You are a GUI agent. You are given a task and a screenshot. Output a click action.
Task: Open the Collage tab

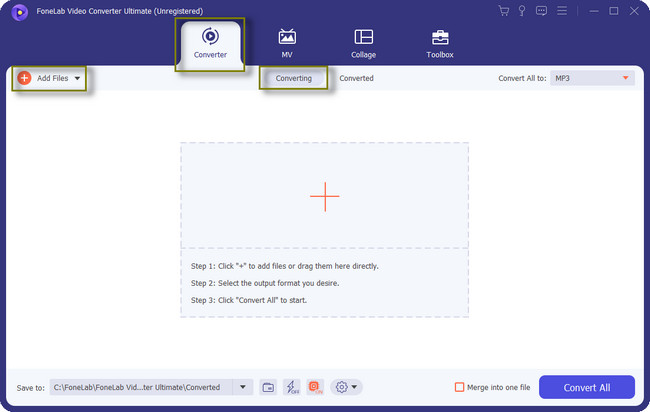364,44
